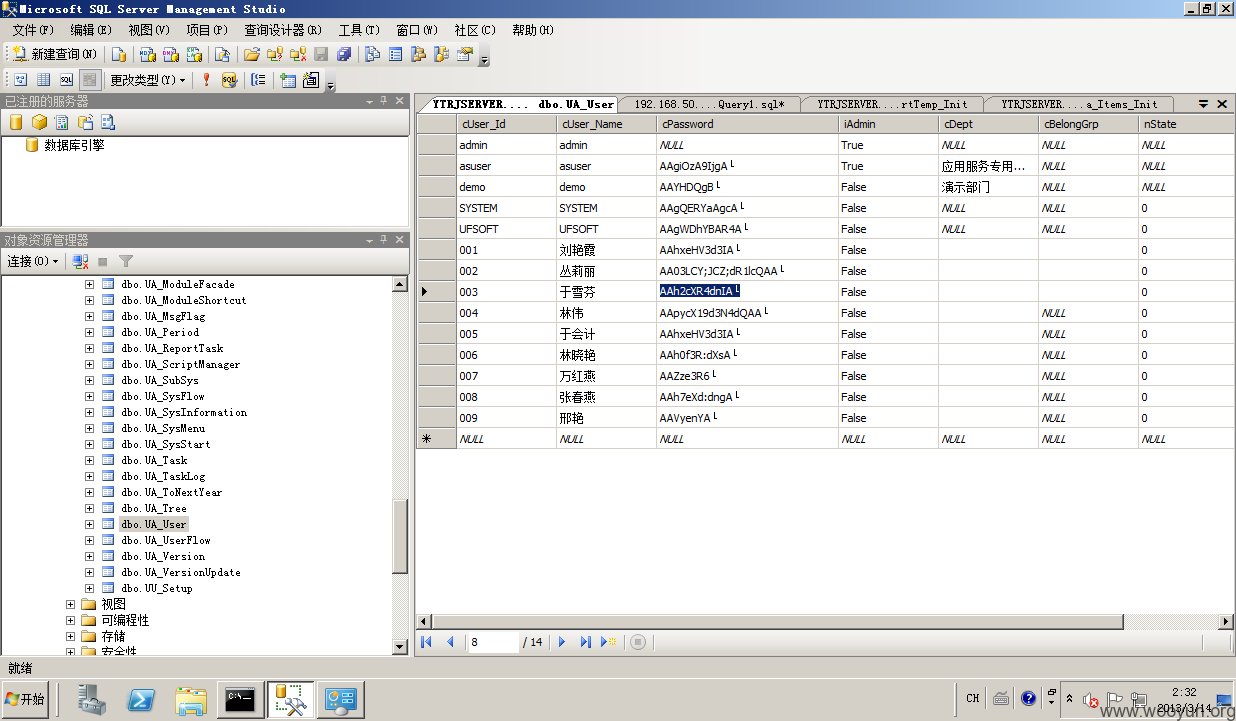This screenshot has height=721, width=1236.
Task: Expand the dbo.UA_ModuleFacade node
Action: click(89, 284)
